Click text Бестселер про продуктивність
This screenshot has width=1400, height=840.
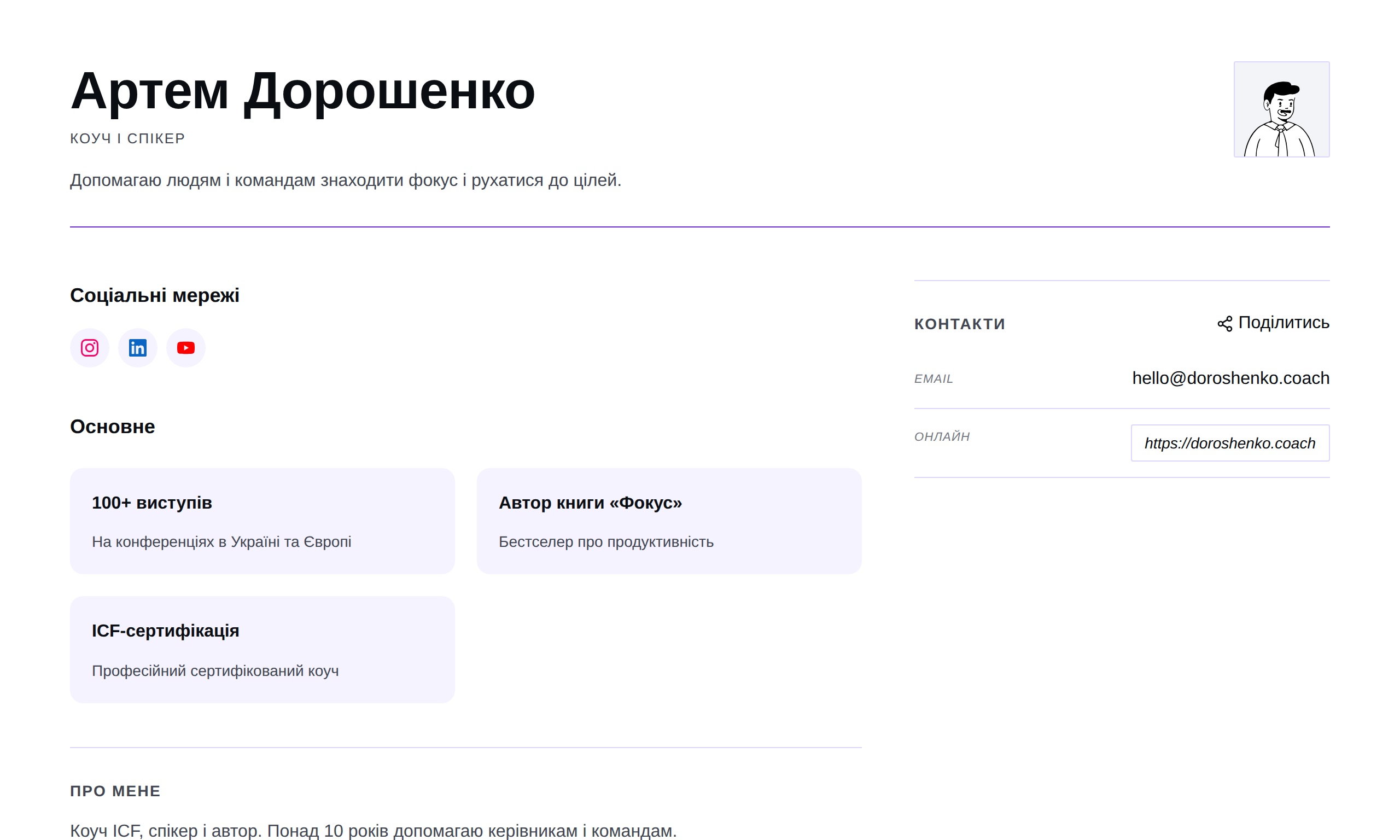click(x=606, y=542)
